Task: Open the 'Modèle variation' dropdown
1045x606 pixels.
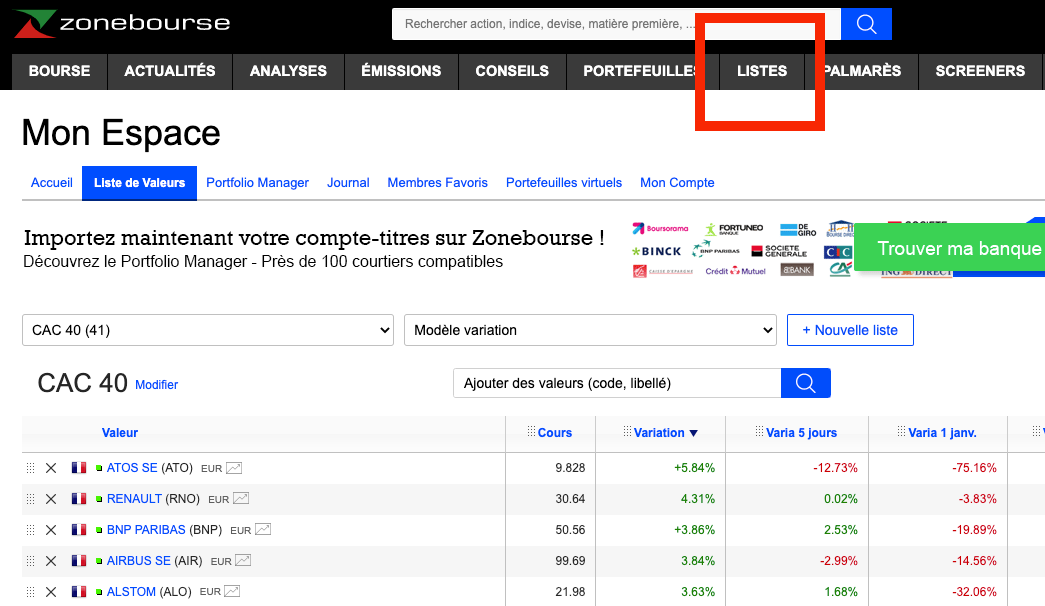Action: (x=590, y=329)
